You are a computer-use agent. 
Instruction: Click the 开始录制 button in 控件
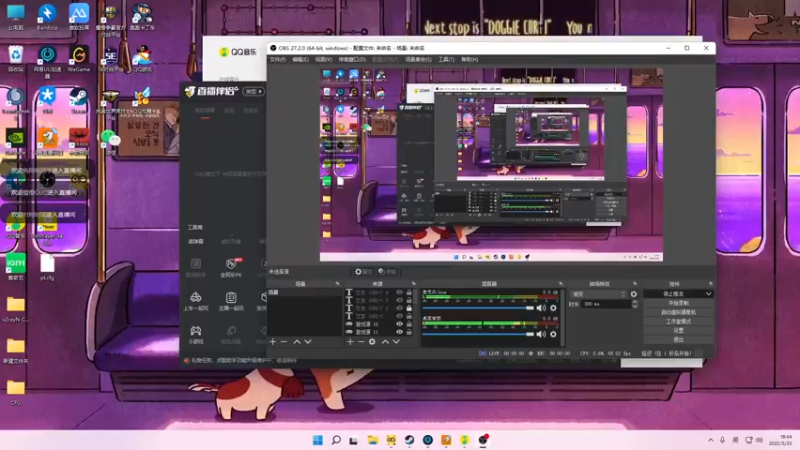(678, 303)
